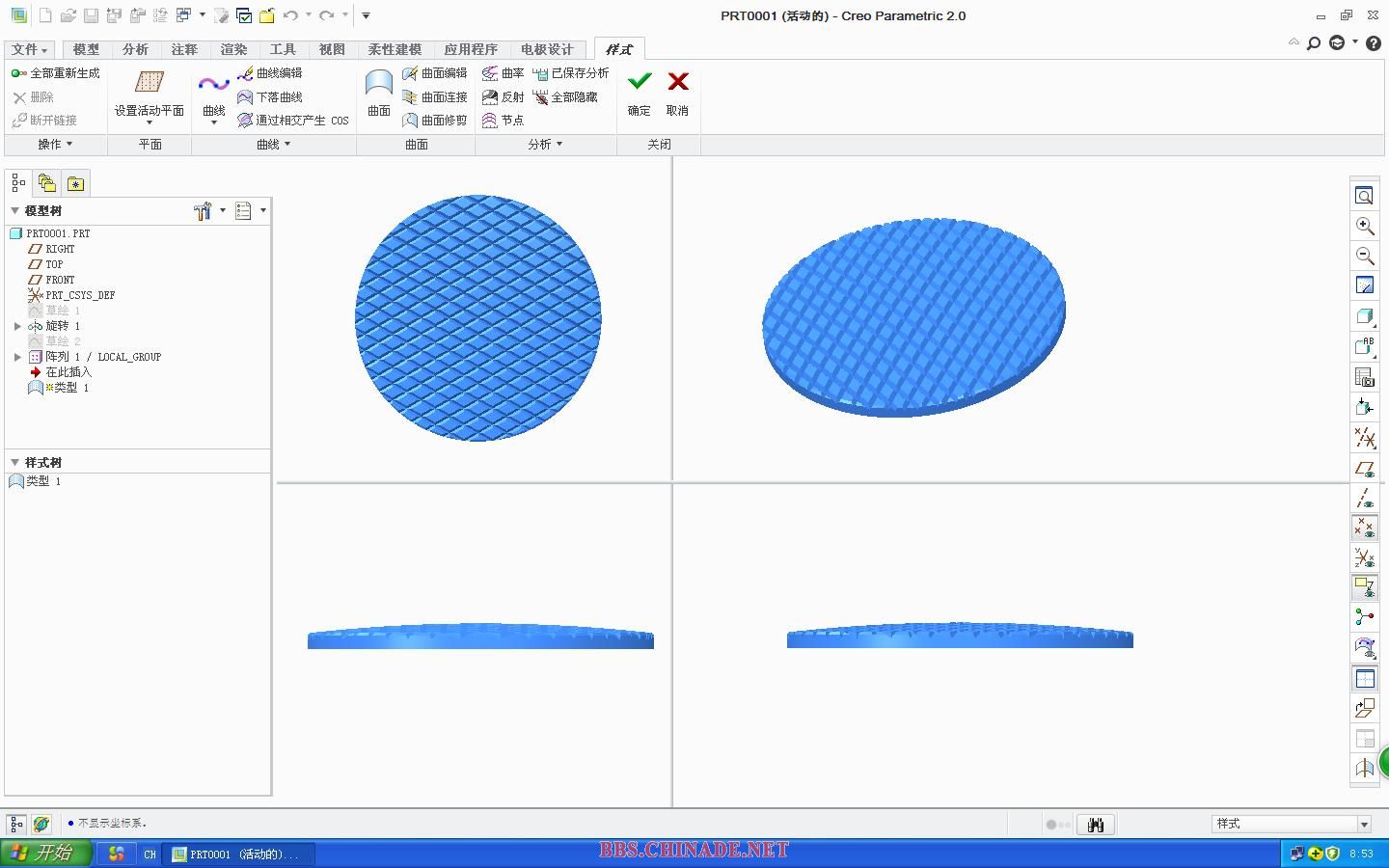The height and width of the screenshot is (868, 1389).
Task: Create a surface with the 曲面 tool
Action: [x=379, y=94]
